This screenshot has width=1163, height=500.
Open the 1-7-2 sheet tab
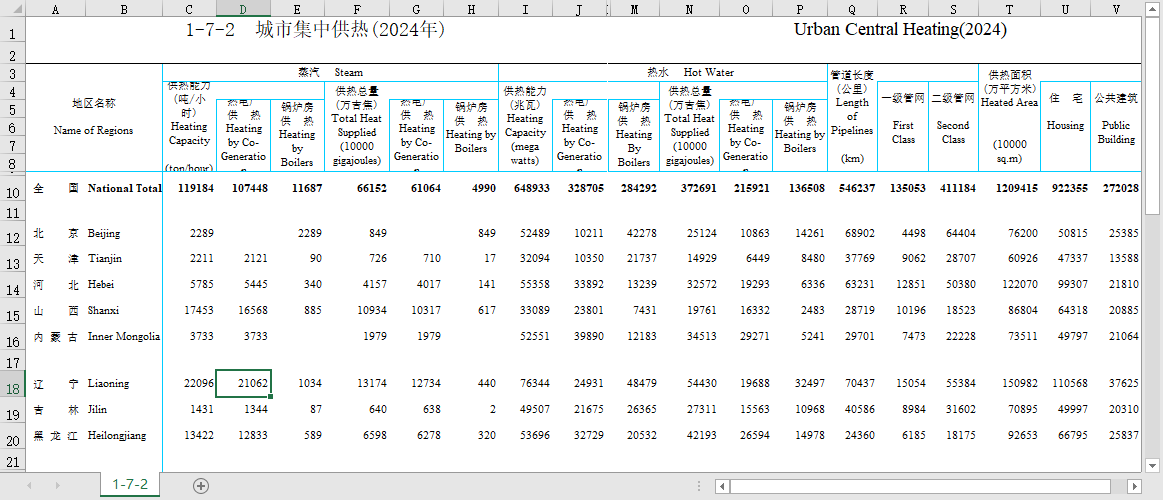[130, 485]
